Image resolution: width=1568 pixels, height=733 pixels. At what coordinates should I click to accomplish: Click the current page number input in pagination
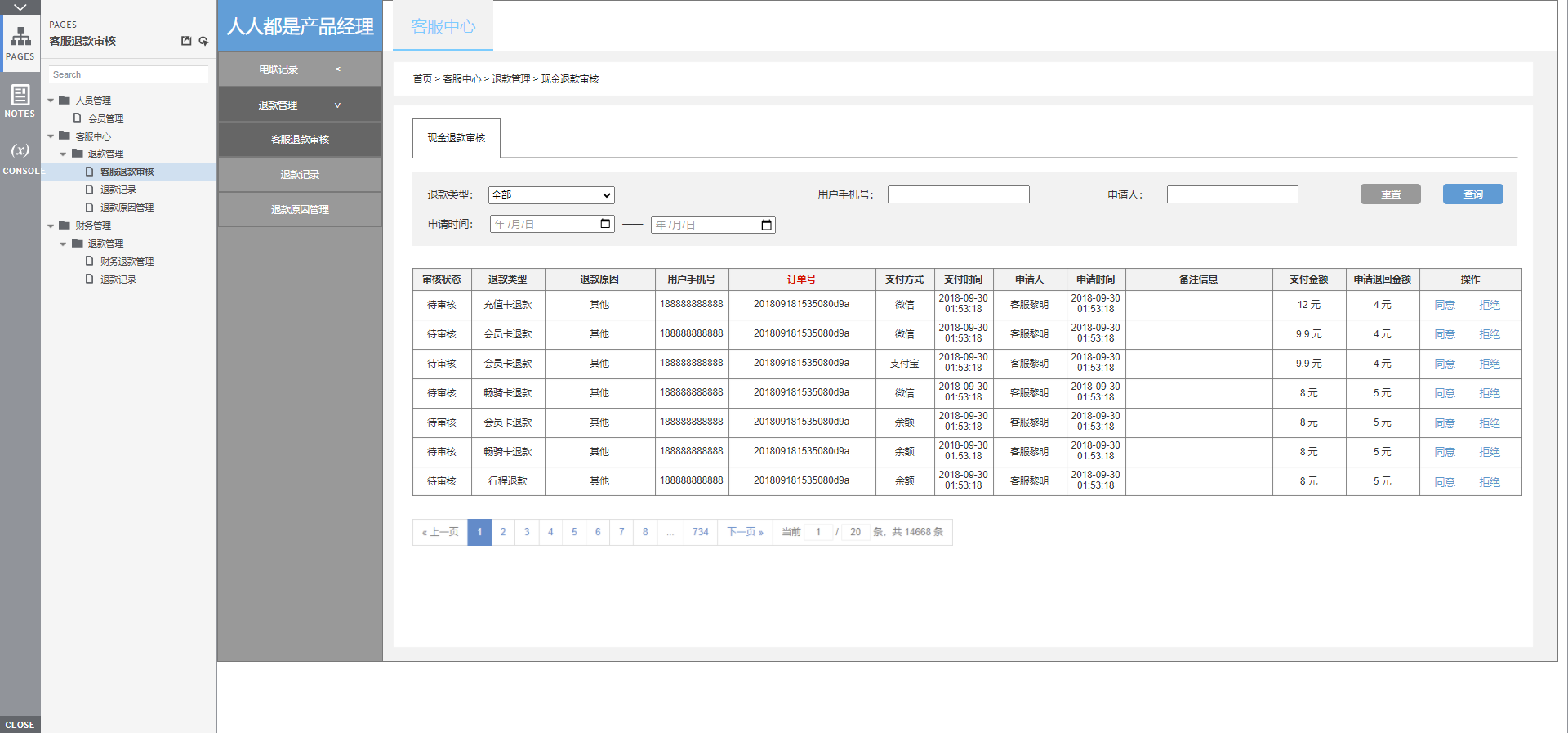tap(818, 532)
